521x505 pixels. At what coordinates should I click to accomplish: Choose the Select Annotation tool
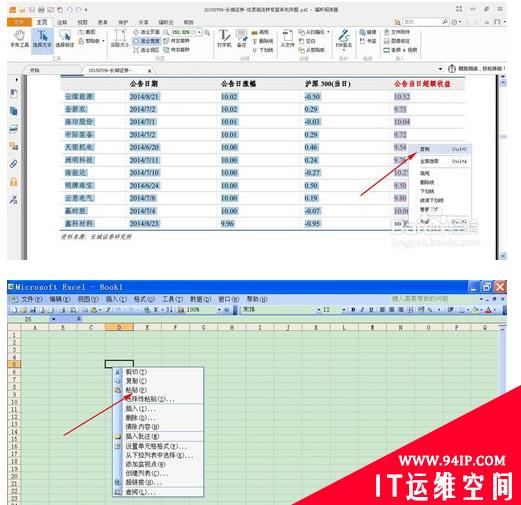[x=65, y=39]
